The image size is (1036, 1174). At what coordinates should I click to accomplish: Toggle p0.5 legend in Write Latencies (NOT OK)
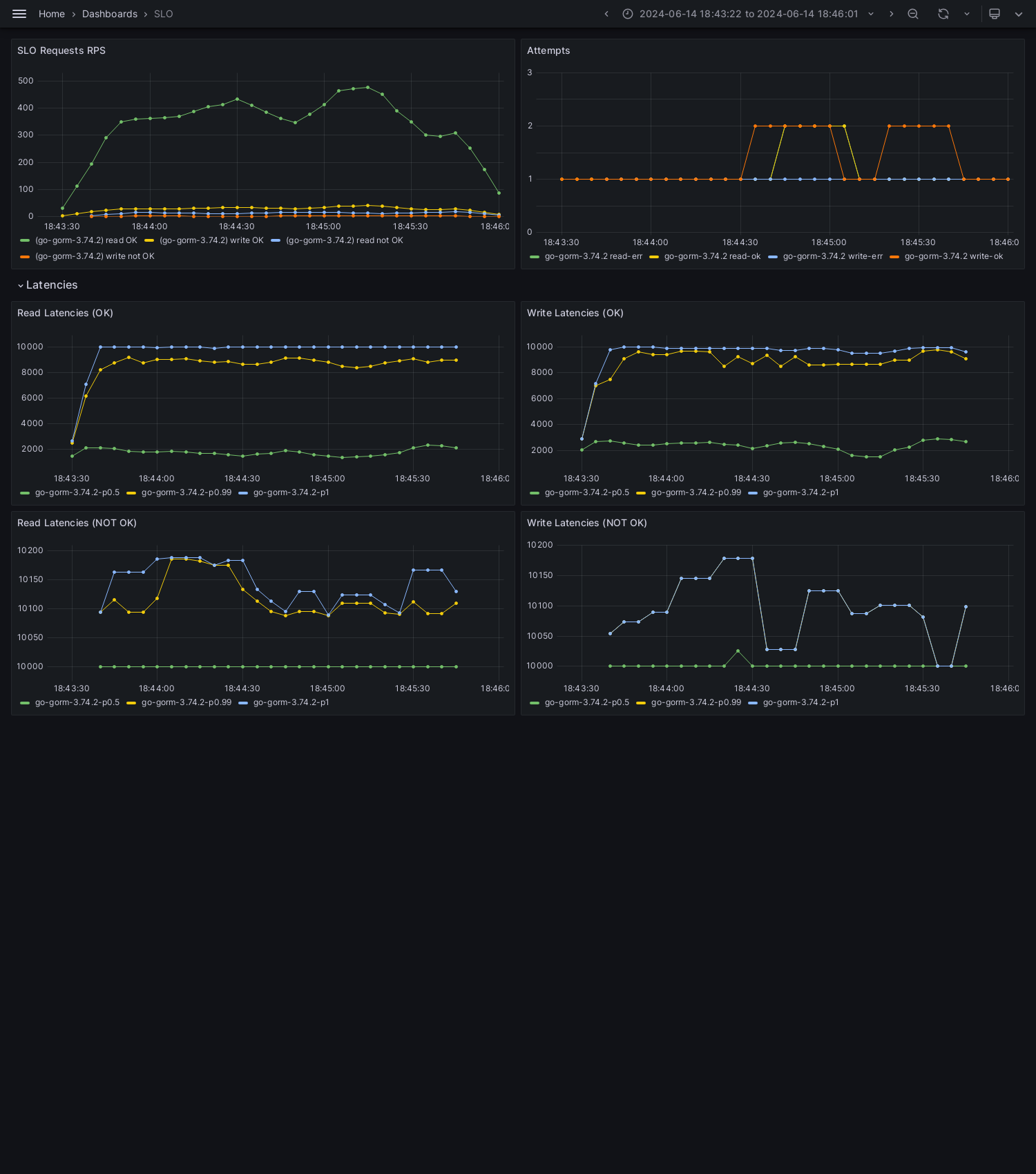pyautogui.click(x=587, y=702)
